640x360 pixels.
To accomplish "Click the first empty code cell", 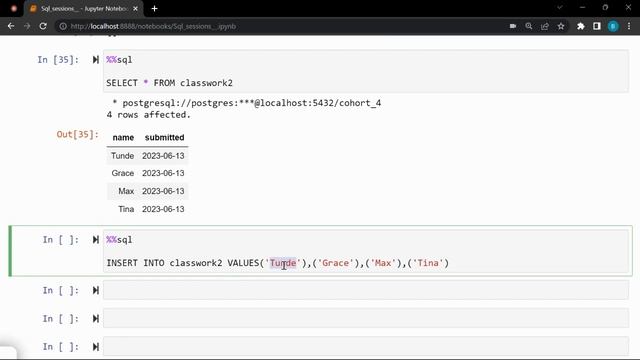I will pos(366,290).
